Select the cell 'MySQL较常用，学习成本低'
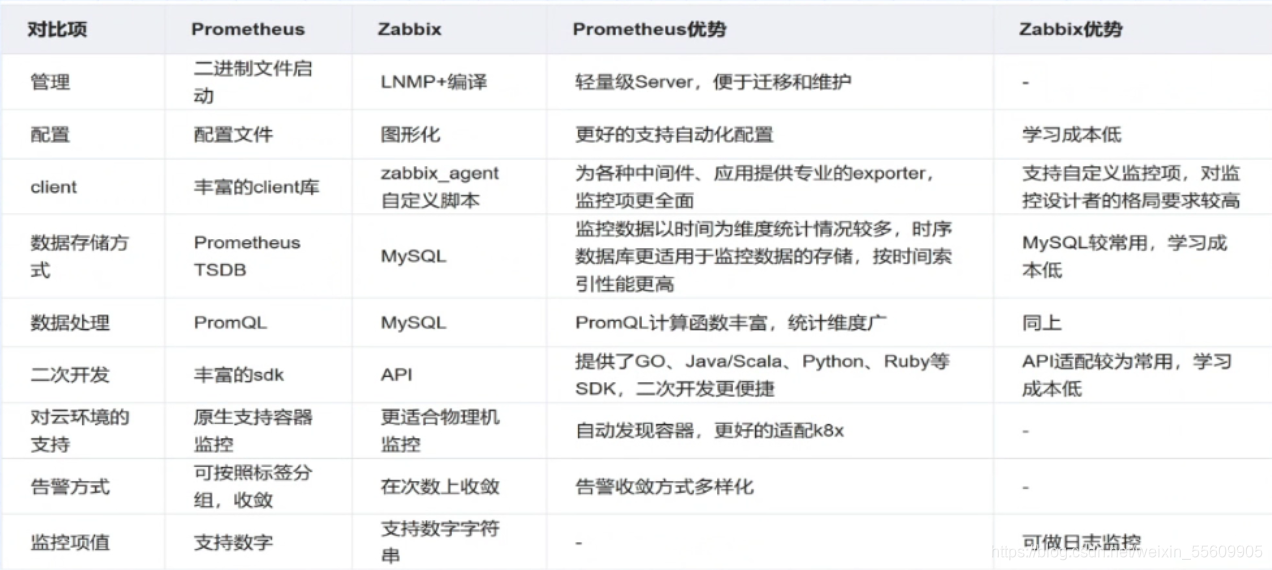This screenshot has width=1272, height=570. click(1125, 256)
